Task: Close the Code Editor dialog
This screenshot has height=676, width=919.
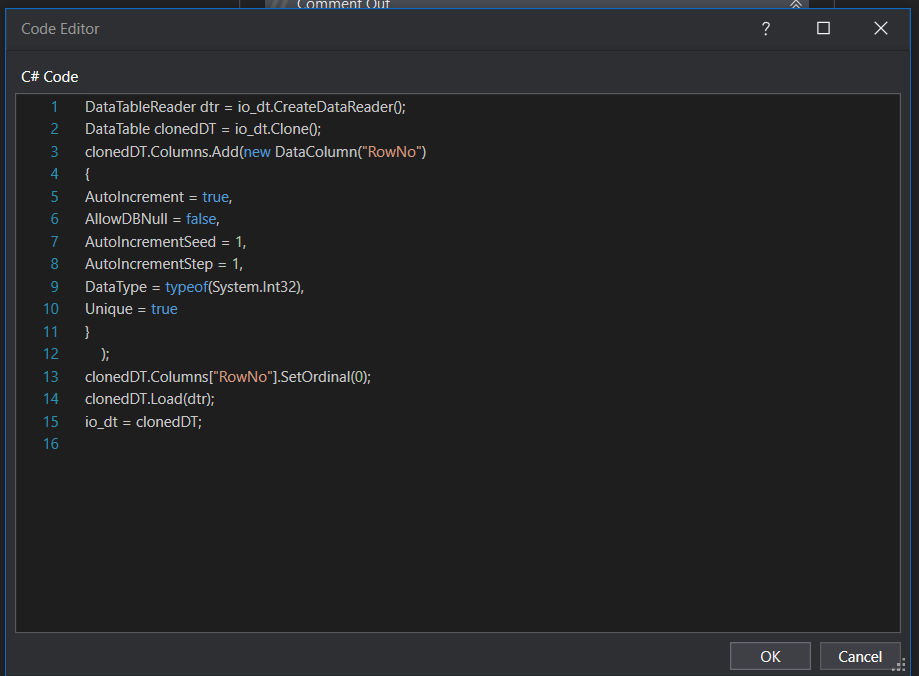Action: pos(880,29)
